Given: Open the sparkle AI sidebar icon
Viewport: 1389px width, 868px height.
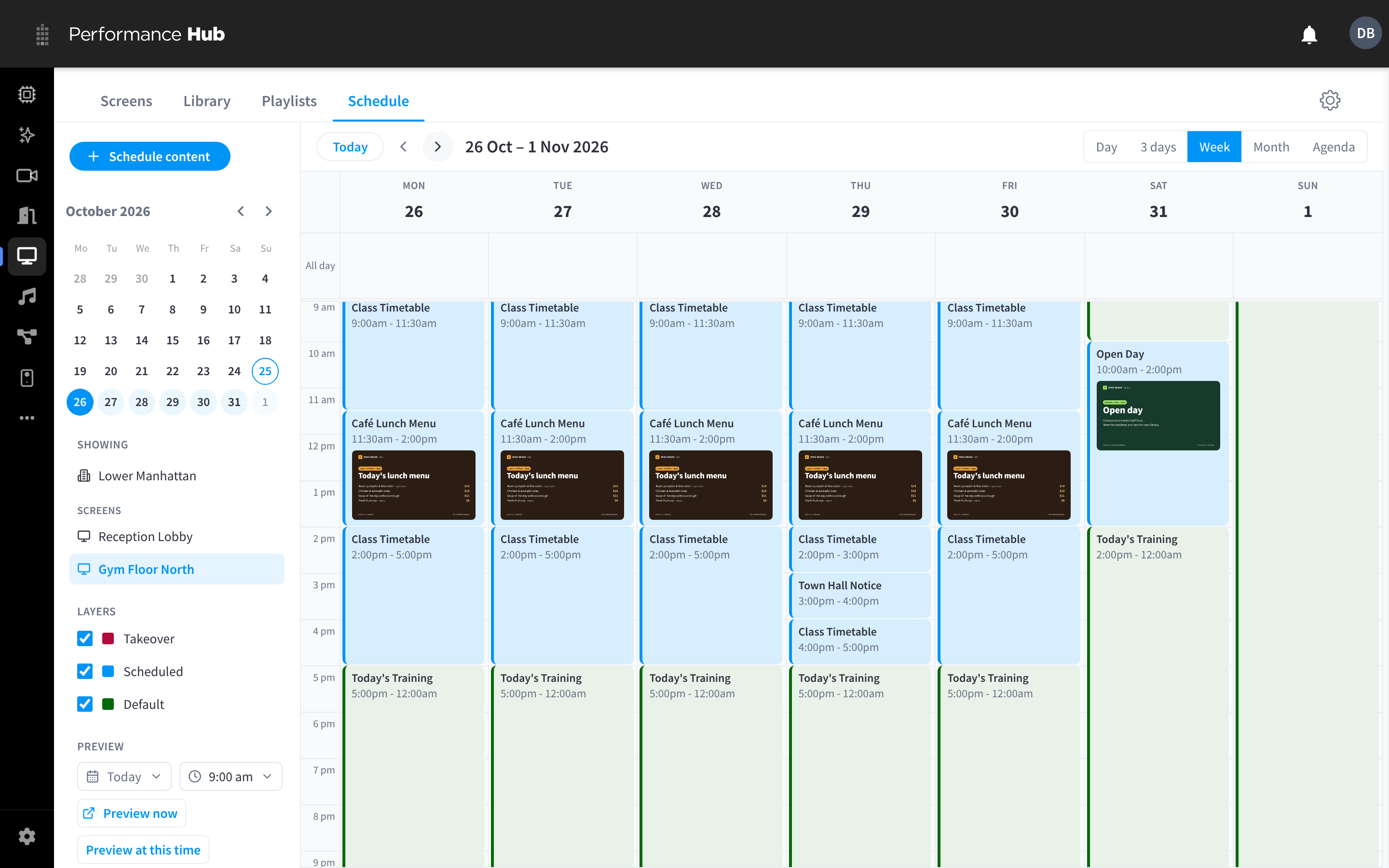Looking at the screenshot, I should click(27, 135).
